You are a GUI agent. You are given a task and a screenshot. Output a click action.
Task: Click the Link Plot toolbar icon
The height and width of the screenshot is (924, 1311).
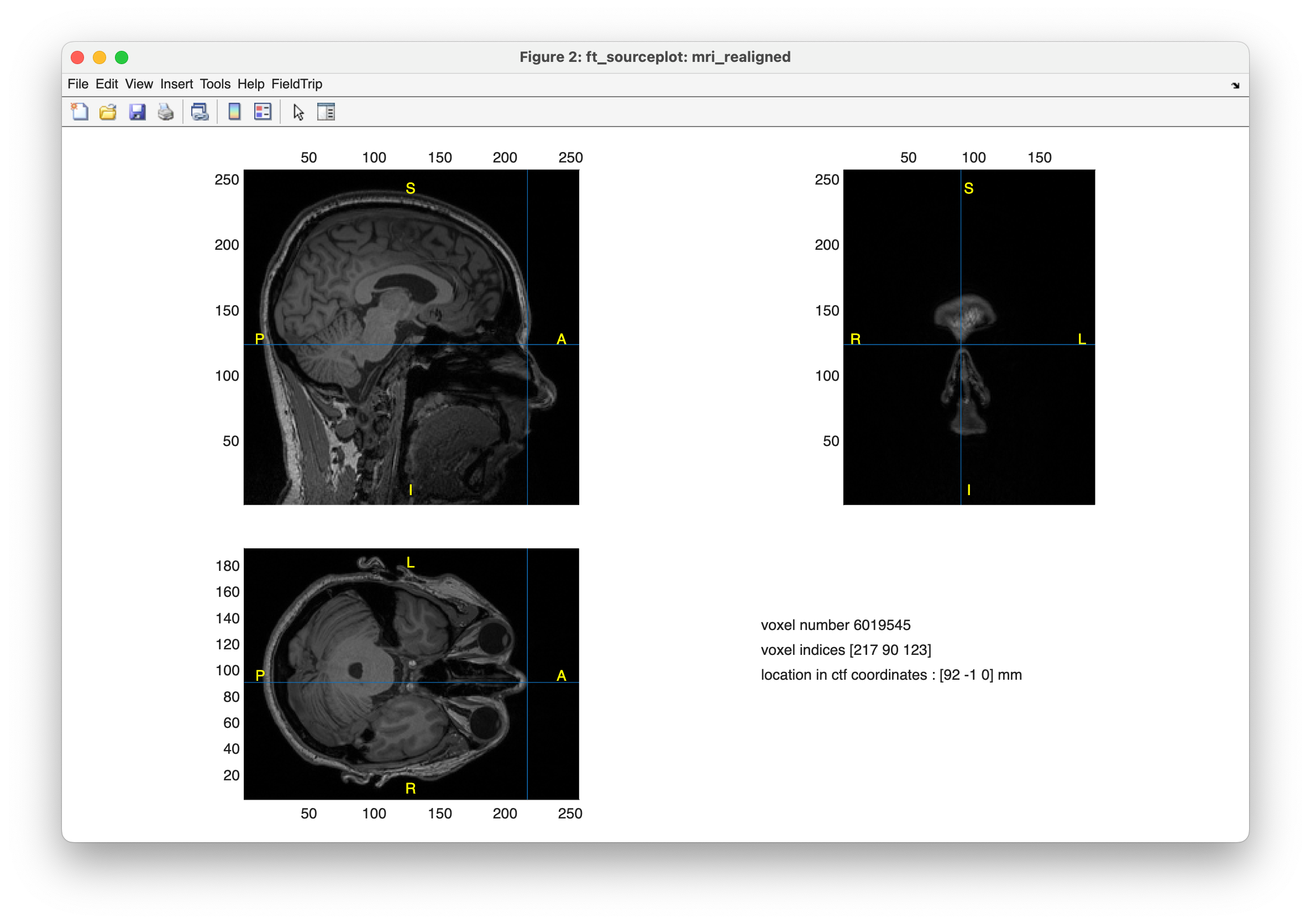[x=200, y=112]
